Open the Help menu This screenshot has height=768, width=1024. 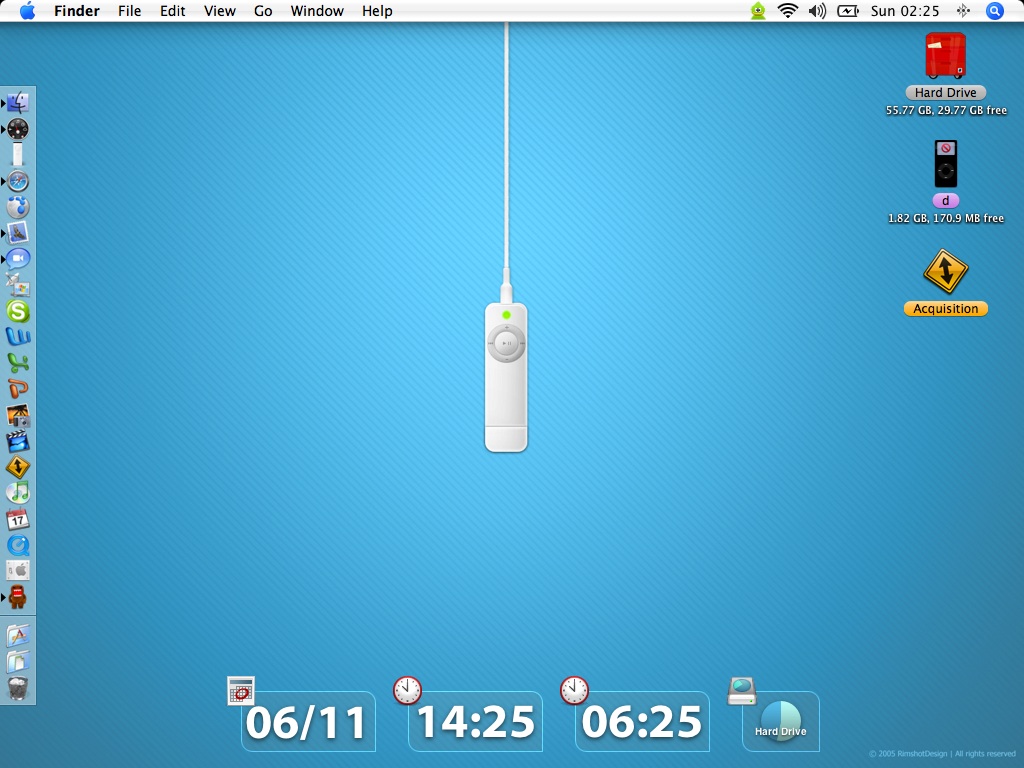coord(377,11)
